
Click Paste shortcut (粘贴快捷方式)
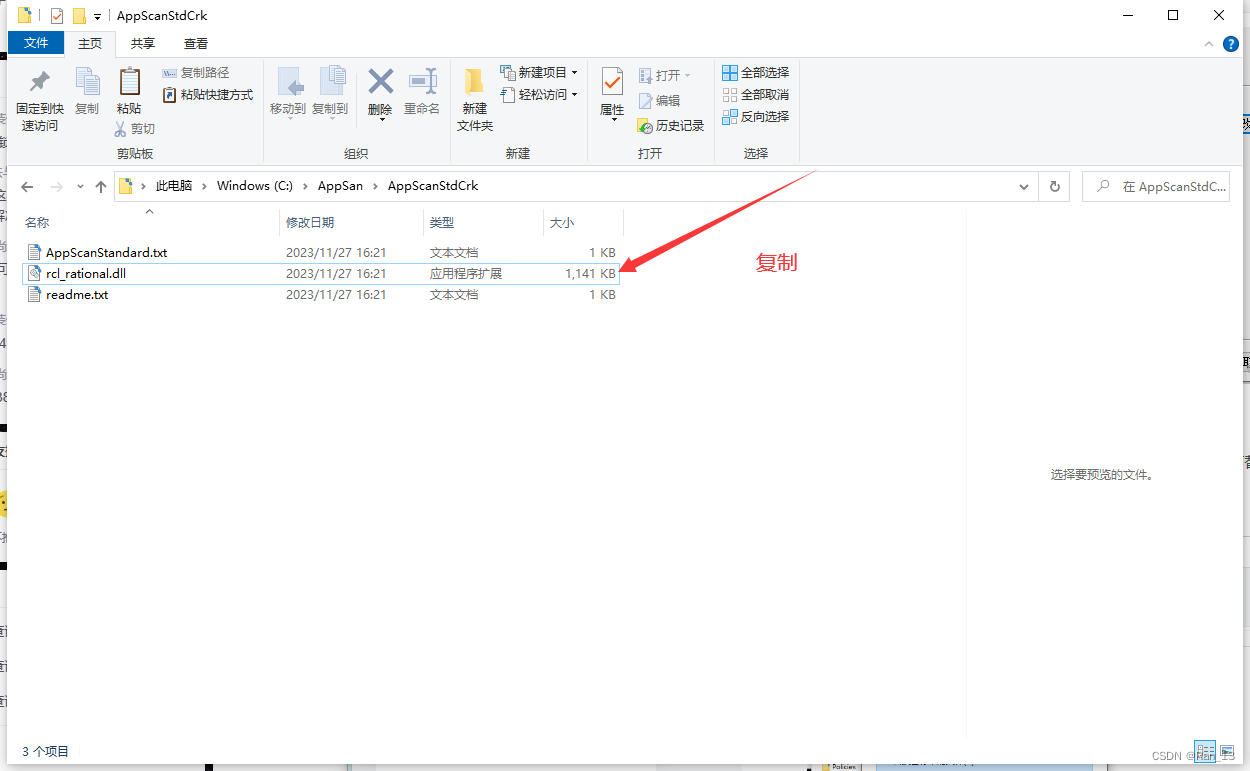coord(208,95)
